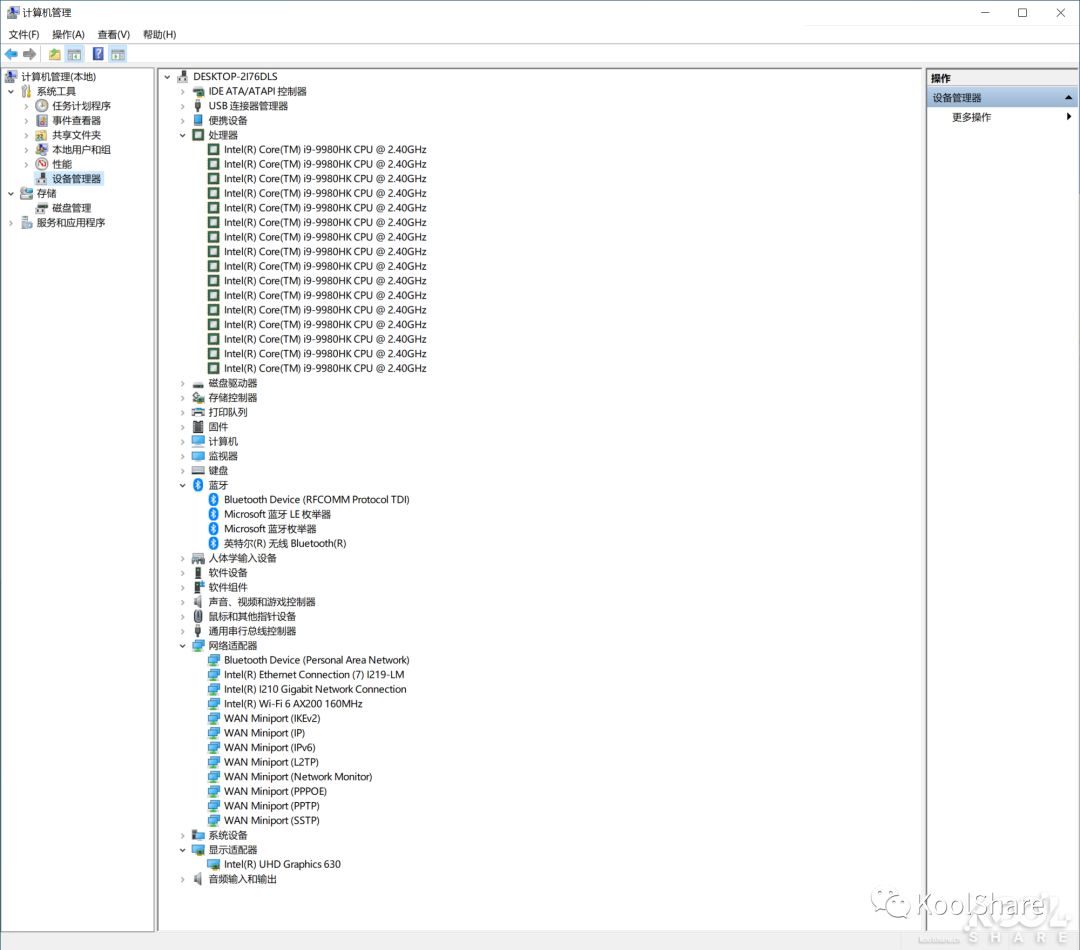The width and height of the screenshot is (1080, 950).
Task: Click the Sound, video and game controllers icon
Action: (198, 602)
